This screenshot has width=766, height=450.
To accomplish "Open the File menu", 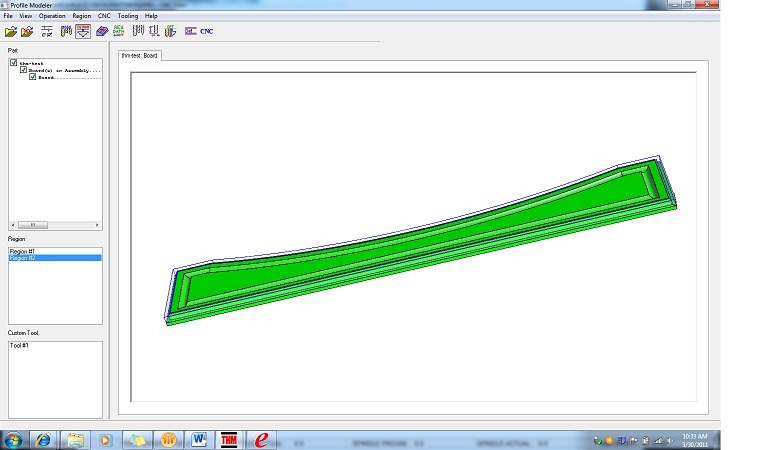I will point(9,16).
